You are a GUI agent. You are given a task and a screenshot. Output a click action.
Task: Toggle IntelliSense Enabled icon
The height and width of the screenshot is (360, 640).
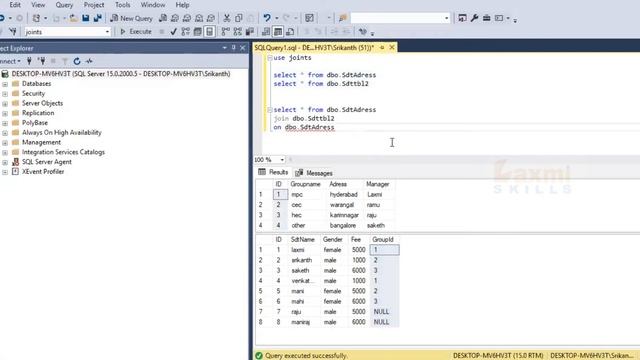(209, 31)
